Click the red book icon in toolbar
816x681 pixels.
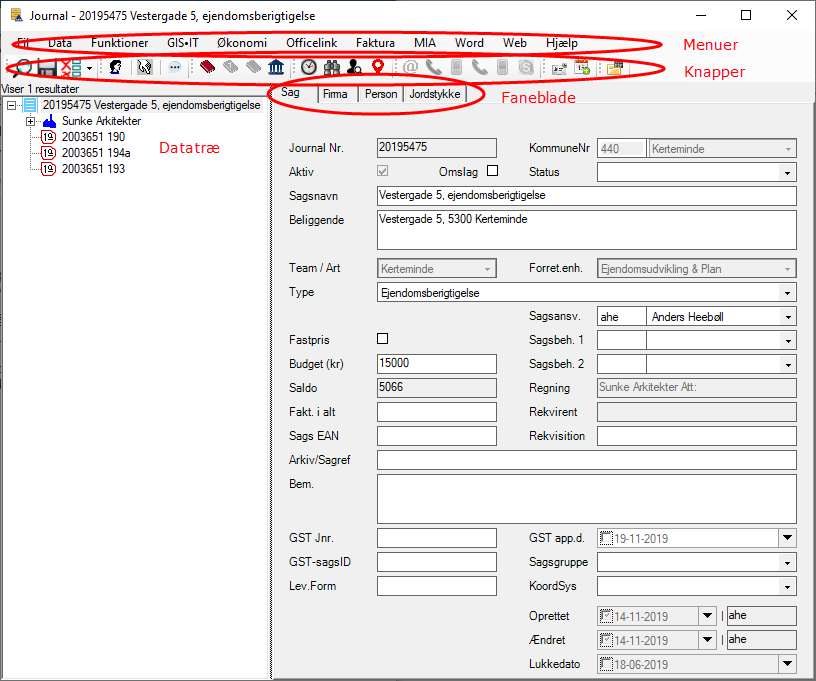click(207, 68)
